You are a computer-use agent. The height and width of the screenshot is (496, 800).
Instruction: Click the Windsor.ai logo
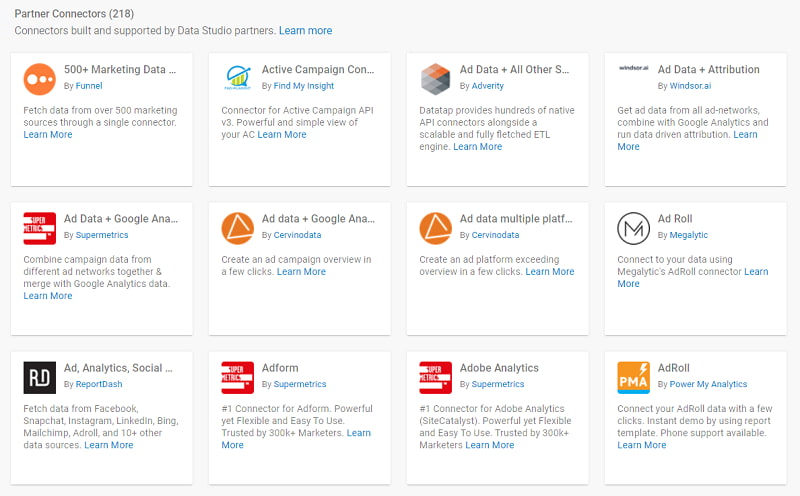(x=633, y=68)
